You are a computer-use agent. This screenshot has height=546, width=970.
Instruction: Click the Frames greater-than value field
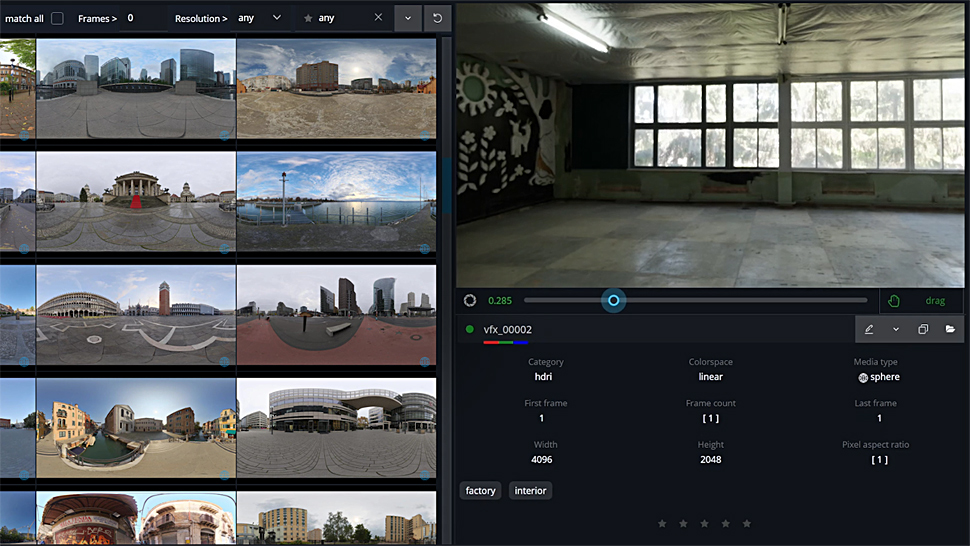(x=144, y=18)
